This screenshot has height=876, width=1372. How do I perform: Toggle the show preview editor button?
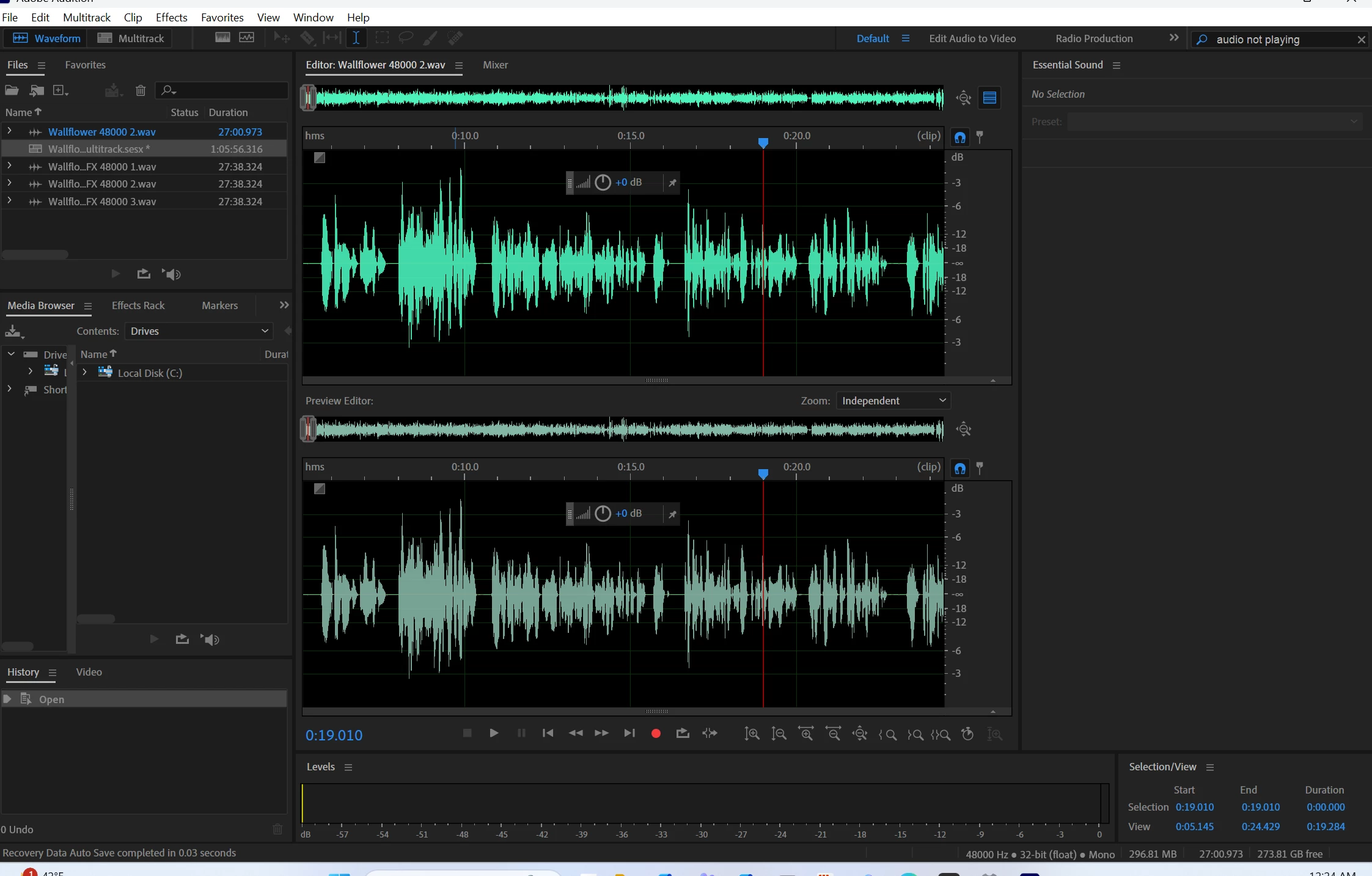click(x=989, y=98)
